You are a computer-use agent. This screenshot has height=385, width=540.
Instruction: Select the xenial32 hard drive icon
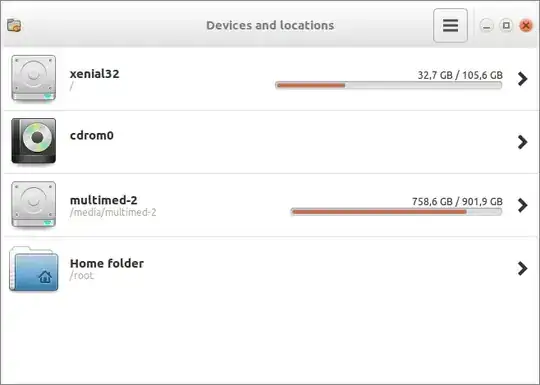tap(33, 79)
